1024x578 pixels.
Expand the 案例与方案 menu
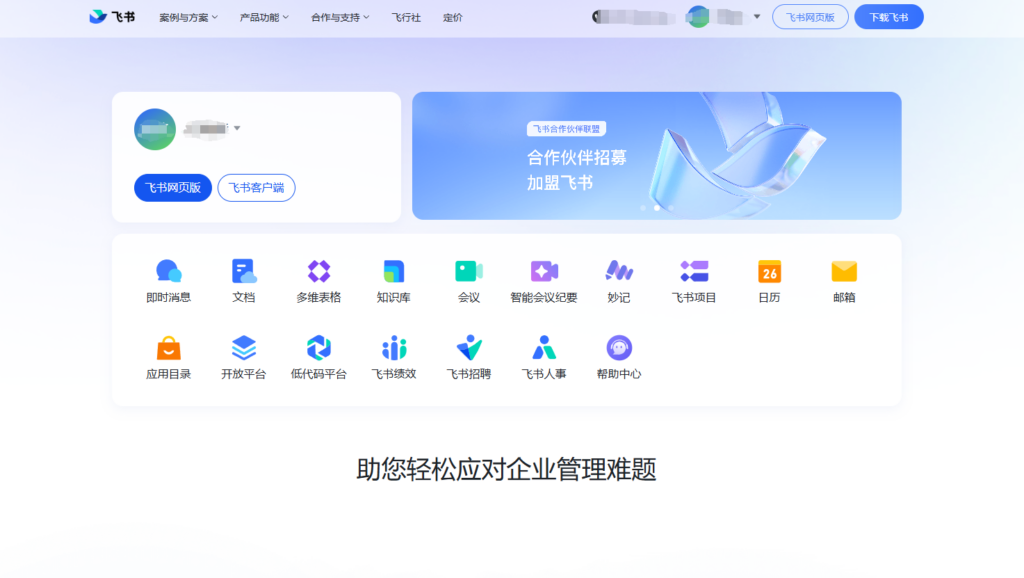[x=188, y=18]
